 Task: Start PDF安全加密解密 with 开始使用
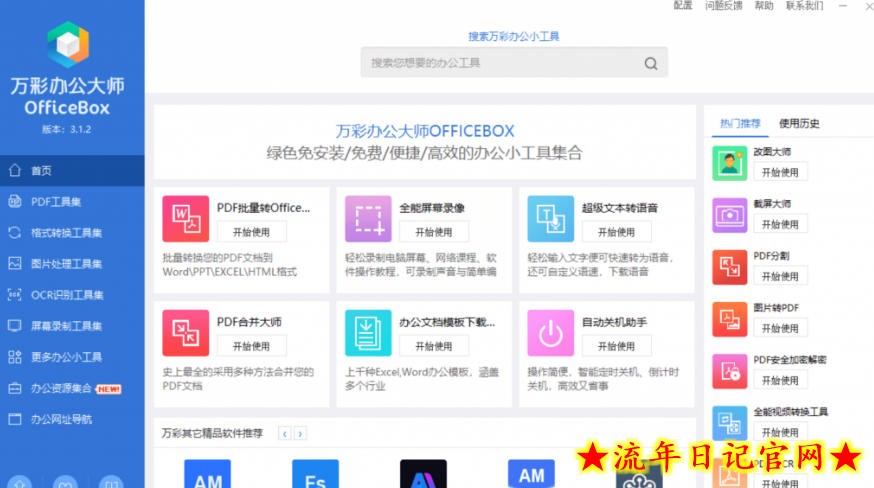pos(780,380)
